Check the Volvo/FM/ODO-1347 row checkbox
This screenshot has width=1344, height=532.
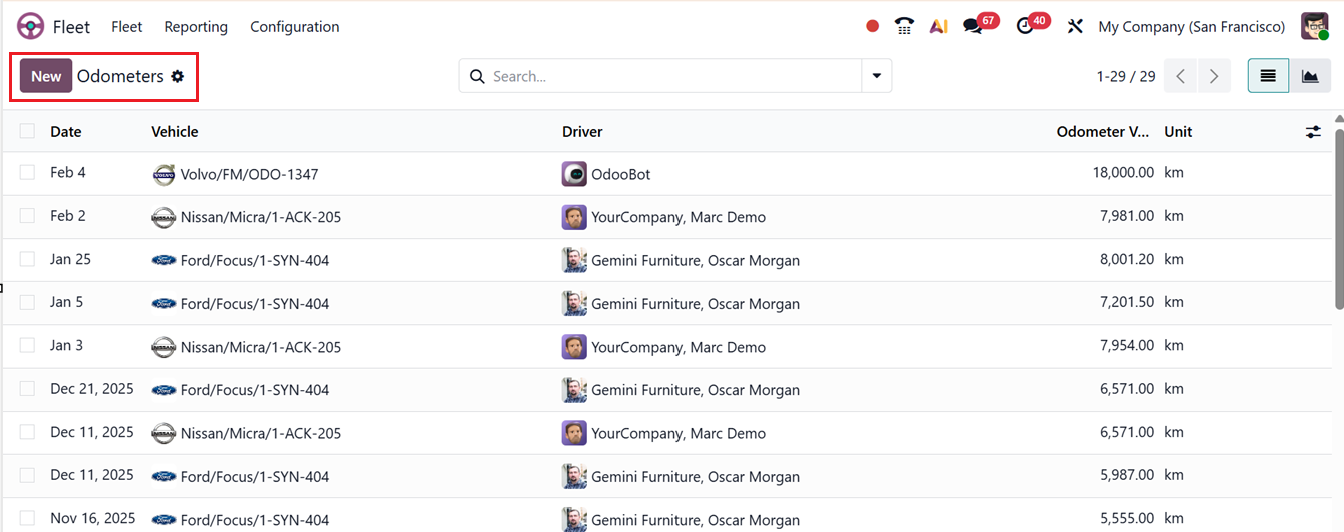pos(27,173)
